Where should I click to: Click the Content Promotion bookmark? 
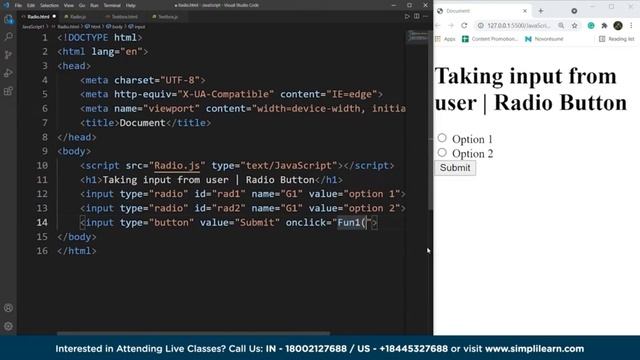coord(490,39)
